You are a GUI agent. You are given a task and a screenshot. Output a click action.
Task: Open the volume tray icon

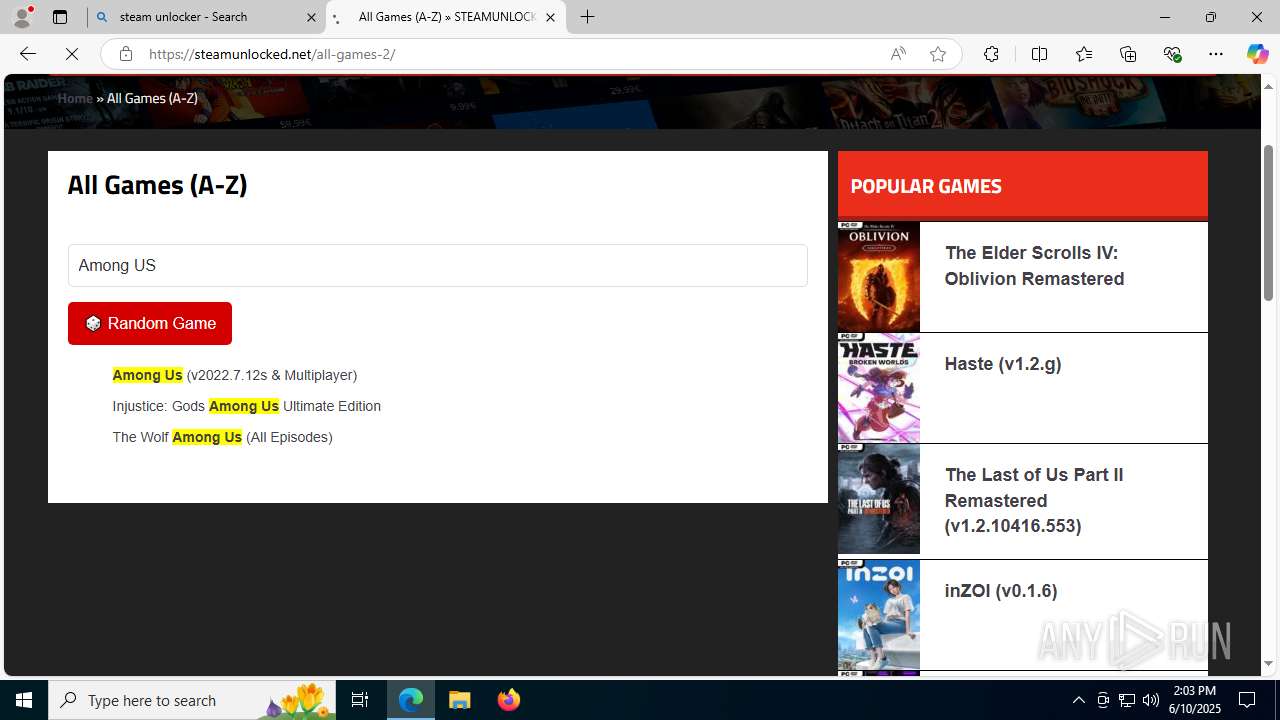point(1151,700)
